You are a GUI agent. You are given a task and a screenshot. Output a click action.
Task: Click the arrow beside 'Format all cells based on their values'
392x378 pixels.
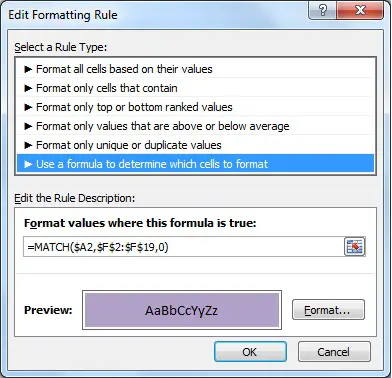coord(28,69)
